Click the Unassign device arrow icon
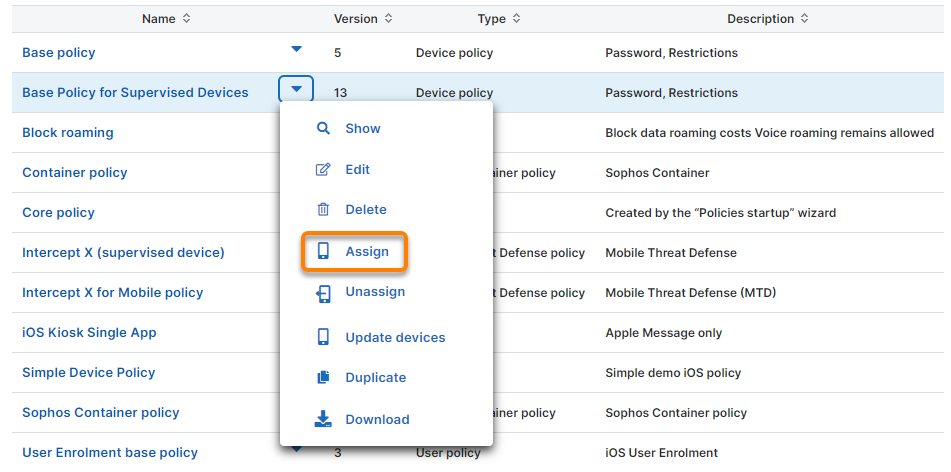The height and width of the screenshot is (472, 951). pos(323,293)
